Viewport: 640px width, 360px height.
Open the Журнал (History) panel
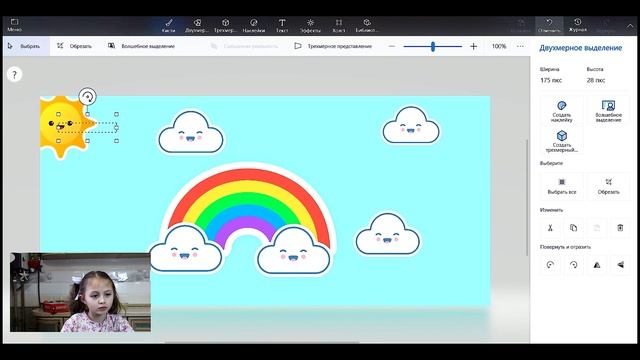click(578, 25)
